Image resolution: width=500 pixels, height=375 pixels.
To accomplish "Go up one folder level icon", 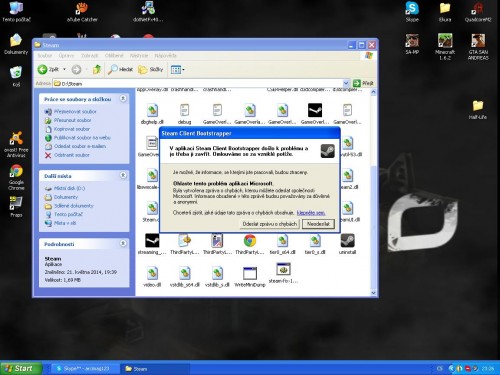I will [x=97, y=69].
